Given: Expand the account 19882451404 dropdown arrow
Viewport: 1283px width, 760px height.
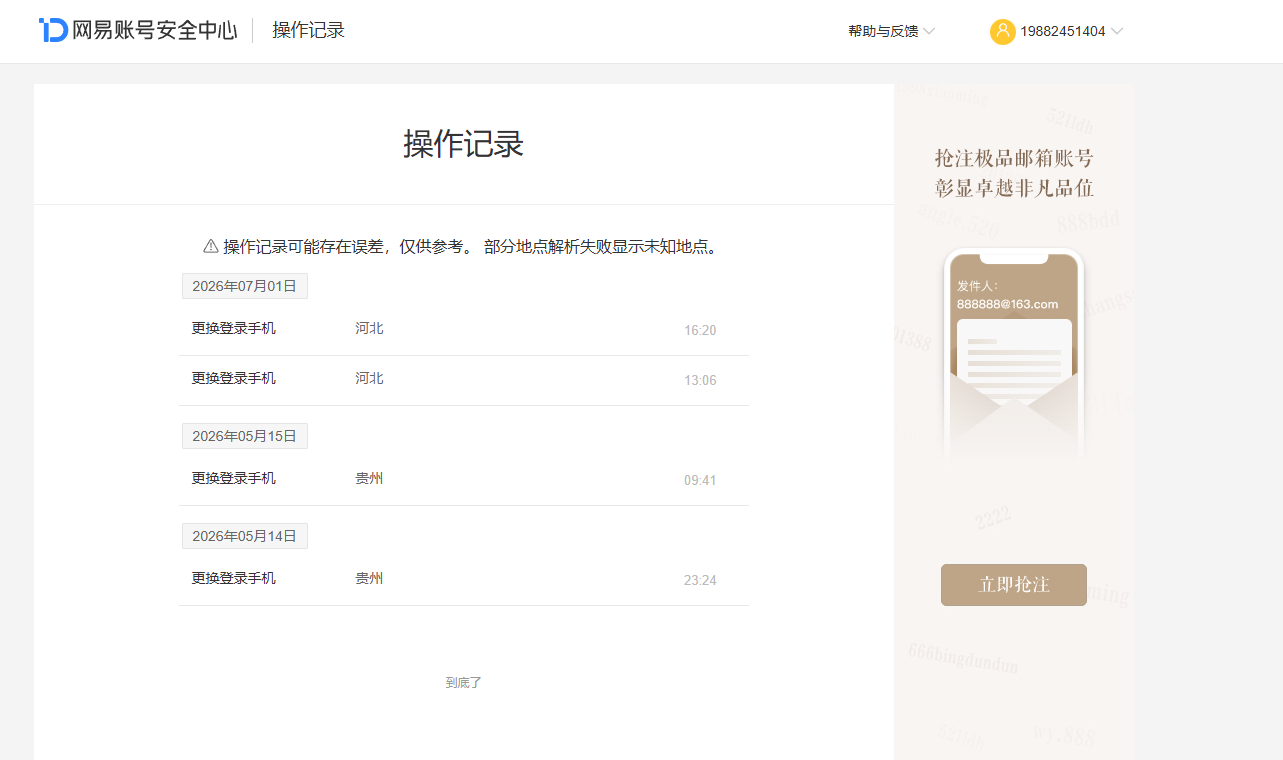Looking at the screenshot, I should tap(1117, 31).
